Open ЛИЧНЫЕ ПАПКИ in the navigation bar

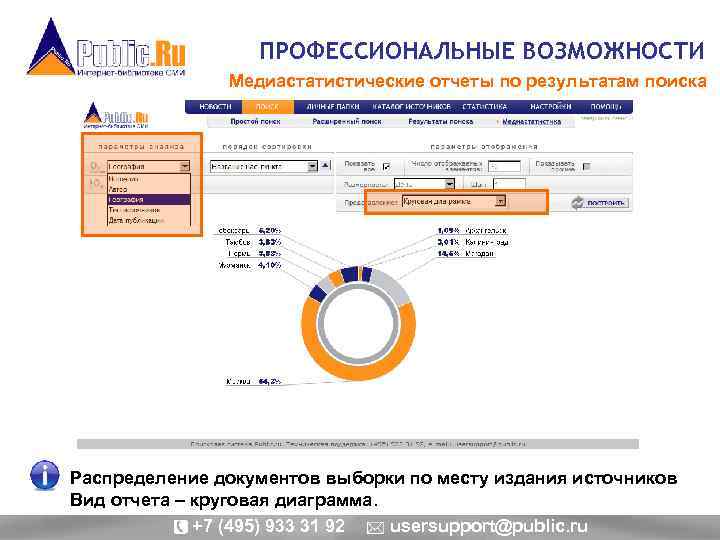(x=333, y=107)
